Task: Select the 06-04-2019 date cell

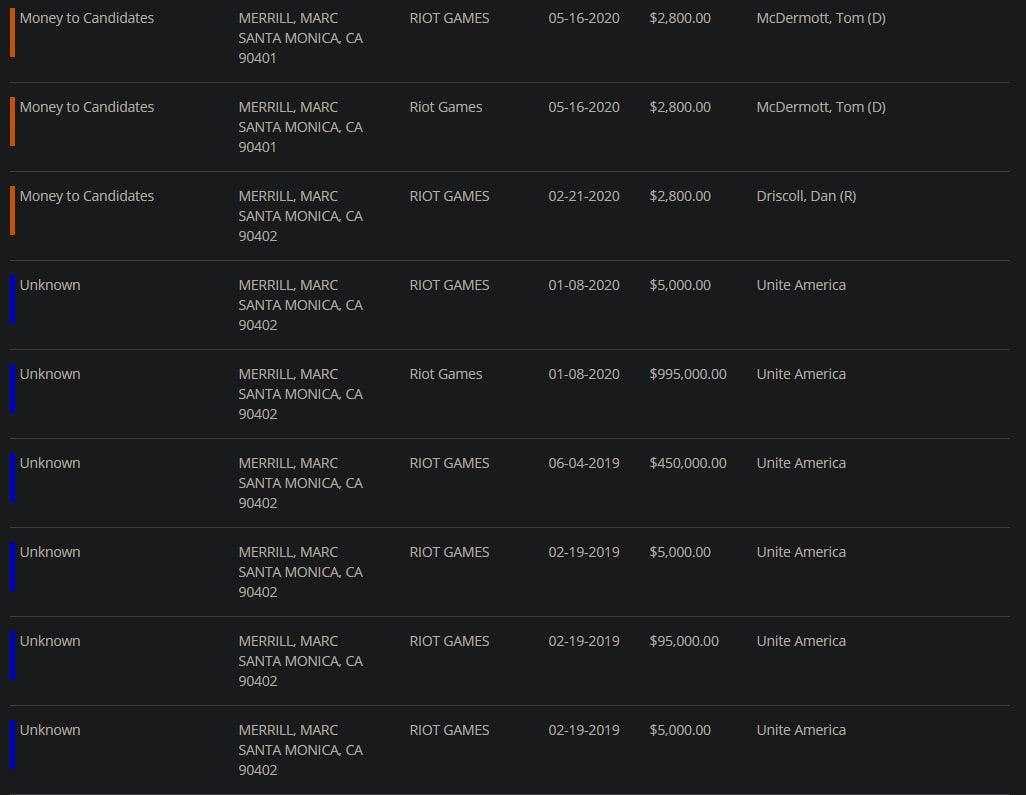Action: coord(584,463)
